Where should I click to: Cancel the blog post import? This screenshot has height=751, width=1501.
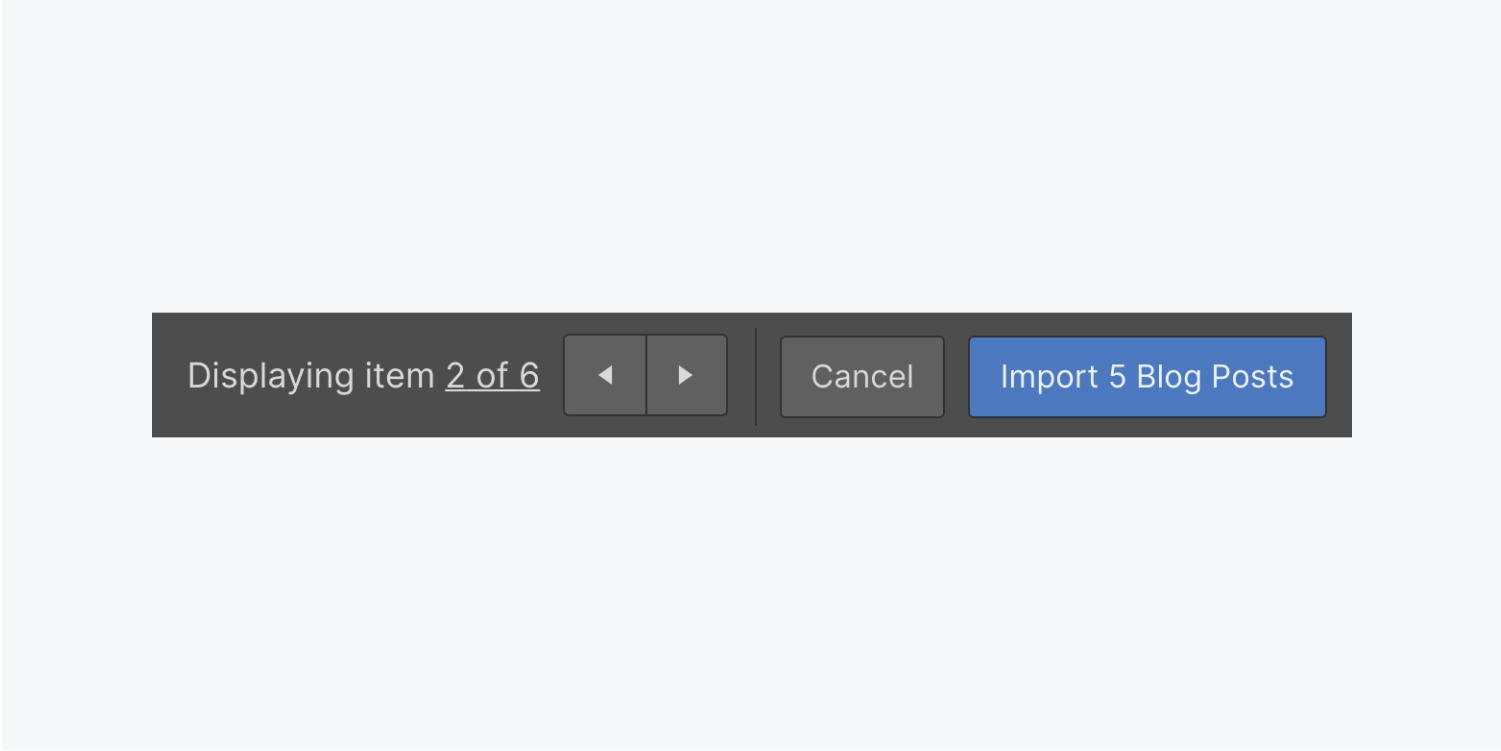[862, 377]
